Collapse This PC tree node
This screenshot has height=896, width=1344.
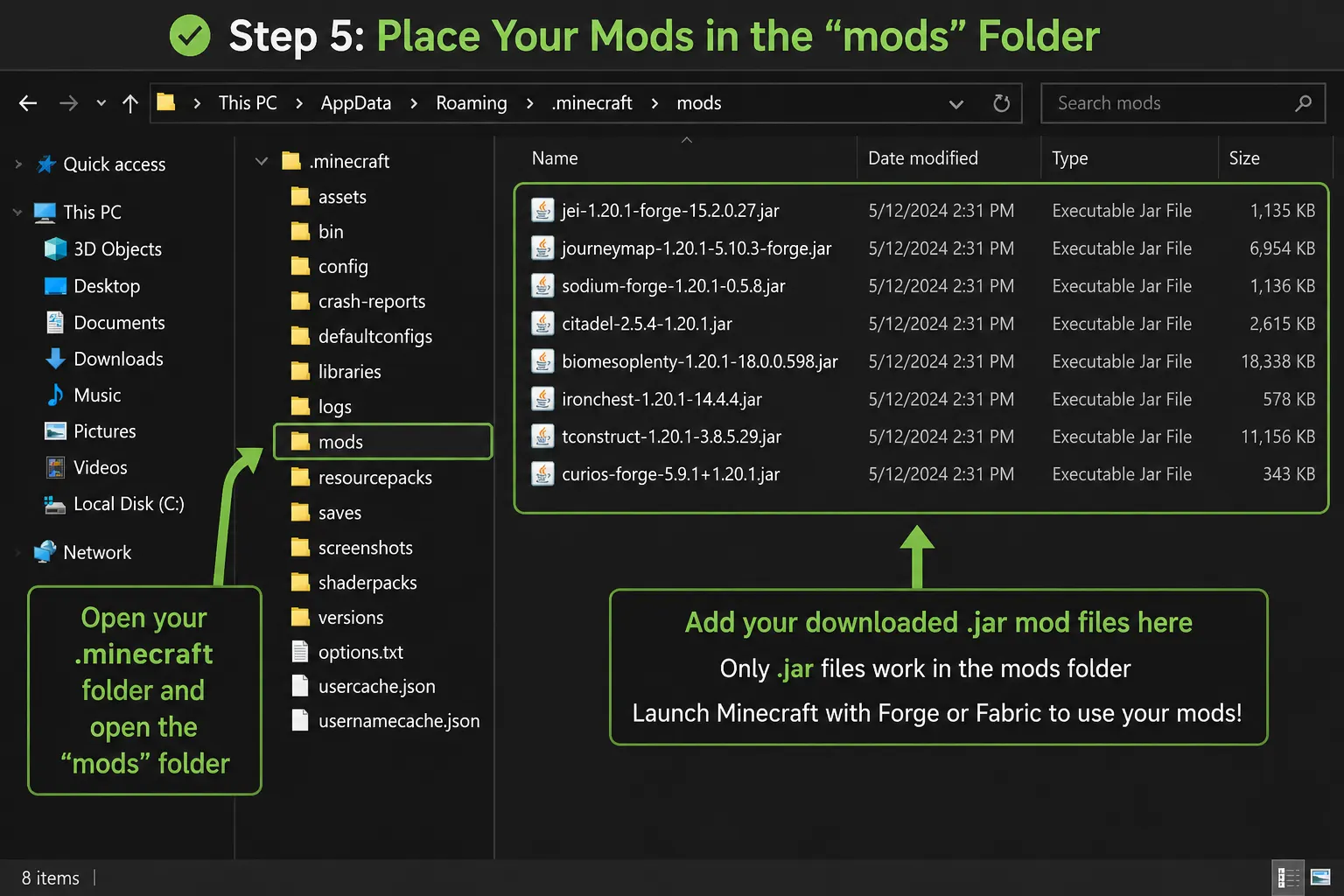[17, 212]
